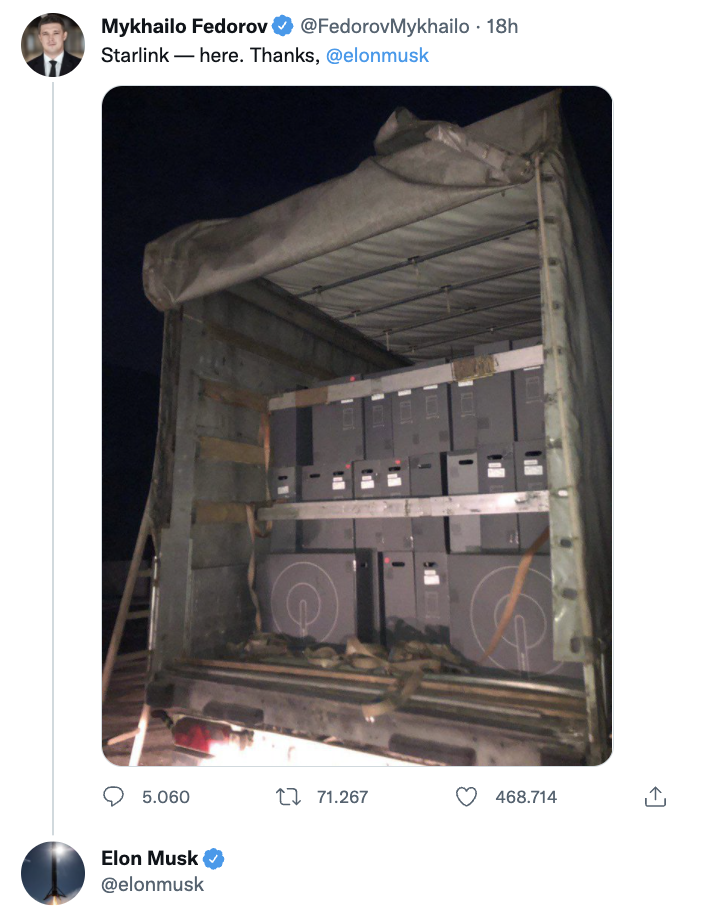View the 5.060 replies count

[x=166, y=797]
